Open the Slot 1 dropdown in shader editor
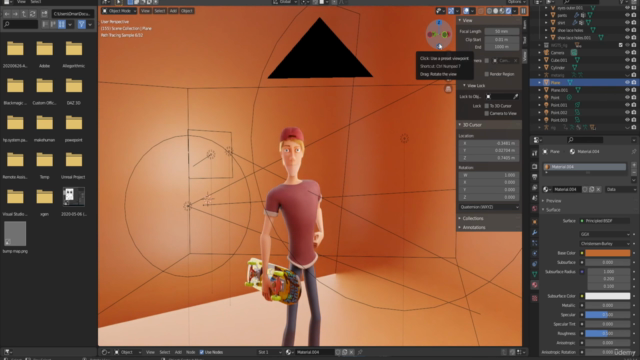This screenshot has height=360, width=640. pyautogui.click(x=270, y=352)
